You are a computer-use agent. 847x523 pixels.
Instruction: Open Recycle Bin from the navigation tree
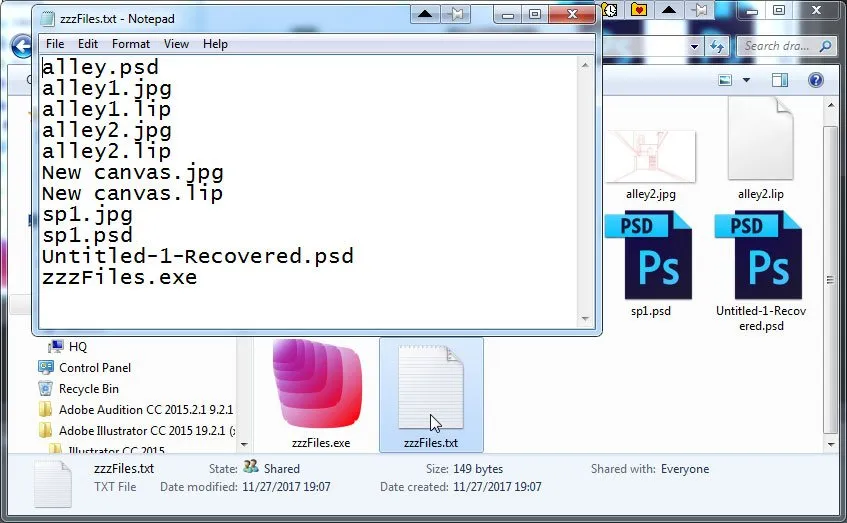(x=89, y=389)
